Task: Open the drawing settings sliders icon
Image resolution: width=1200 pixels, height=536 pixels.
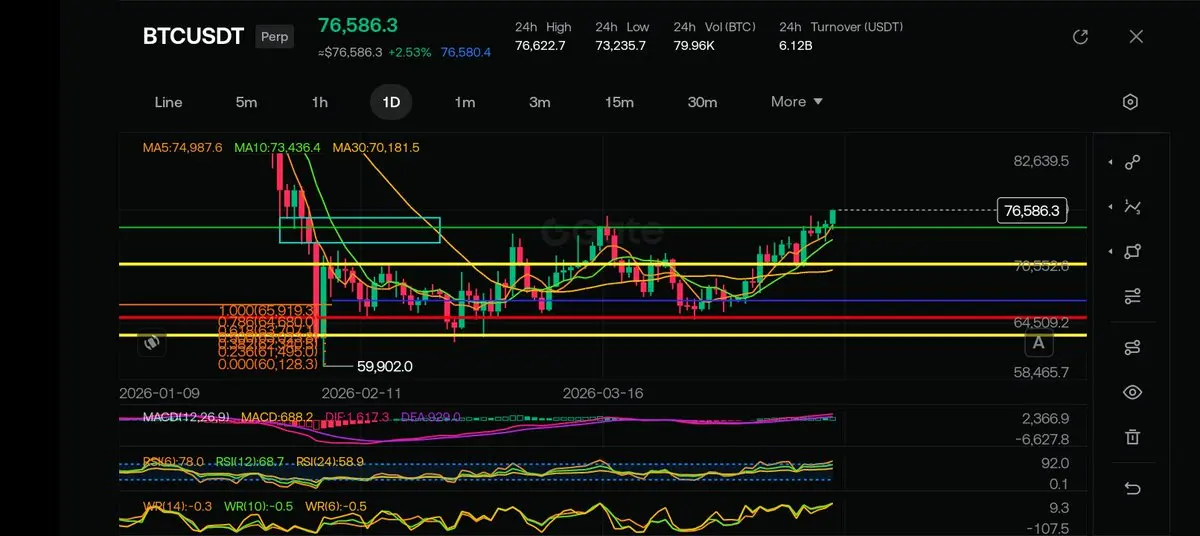Action: 1132,297
